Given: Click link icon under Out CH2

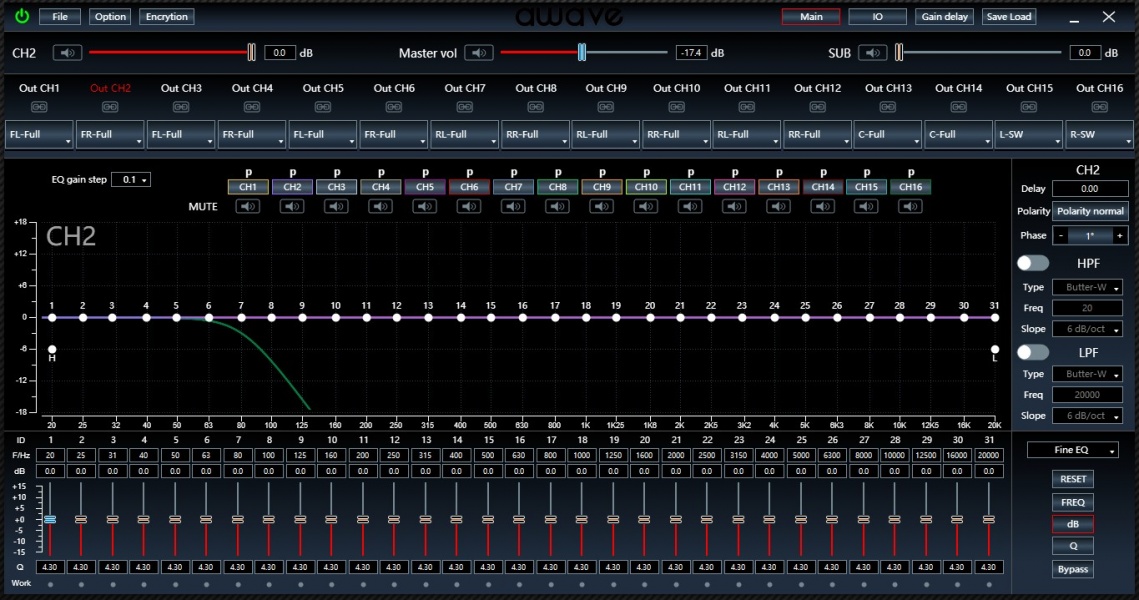Looking at the screenshot, I should [110, 107].
